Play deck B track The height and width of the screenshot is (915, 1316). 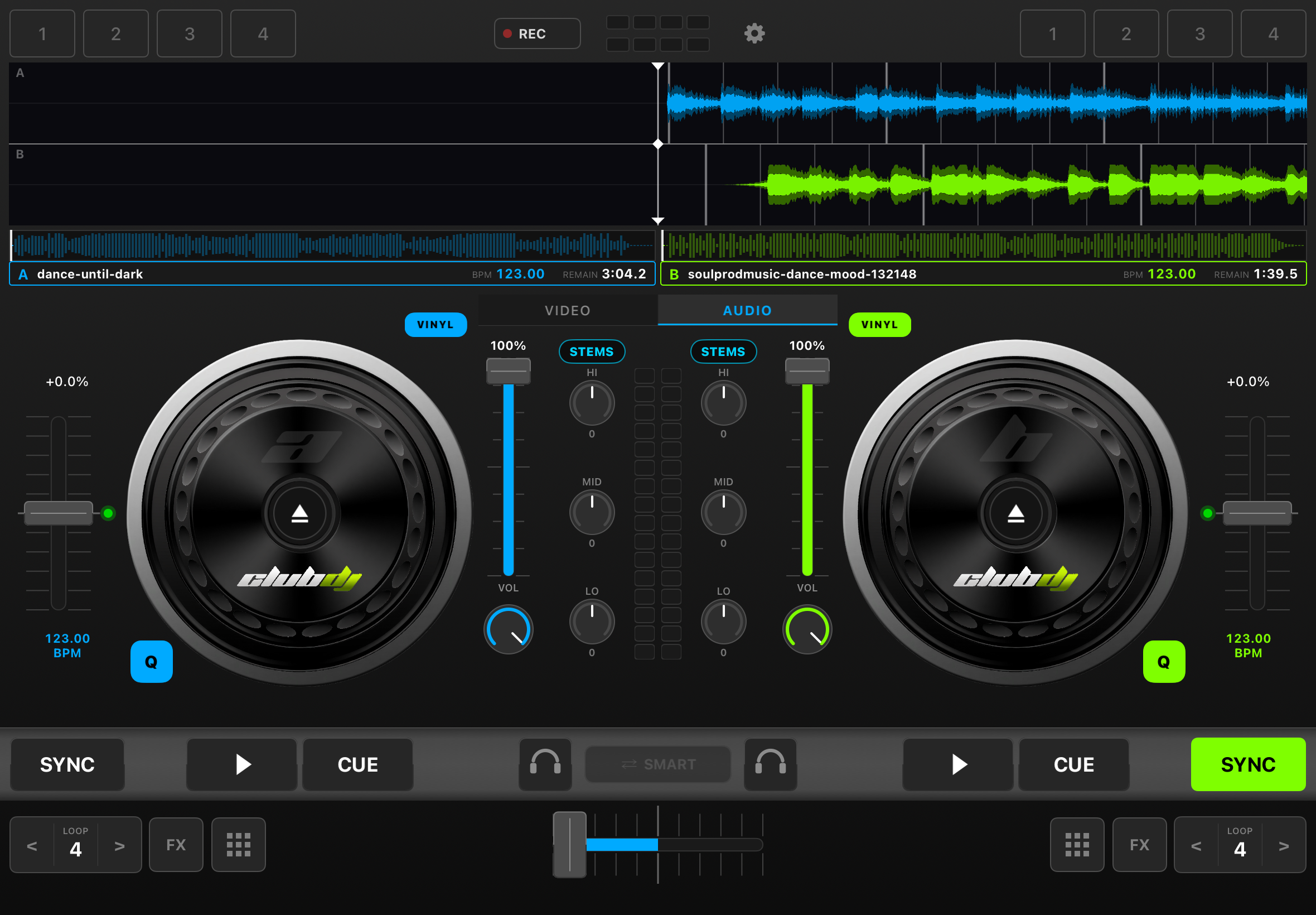point(958,764)
